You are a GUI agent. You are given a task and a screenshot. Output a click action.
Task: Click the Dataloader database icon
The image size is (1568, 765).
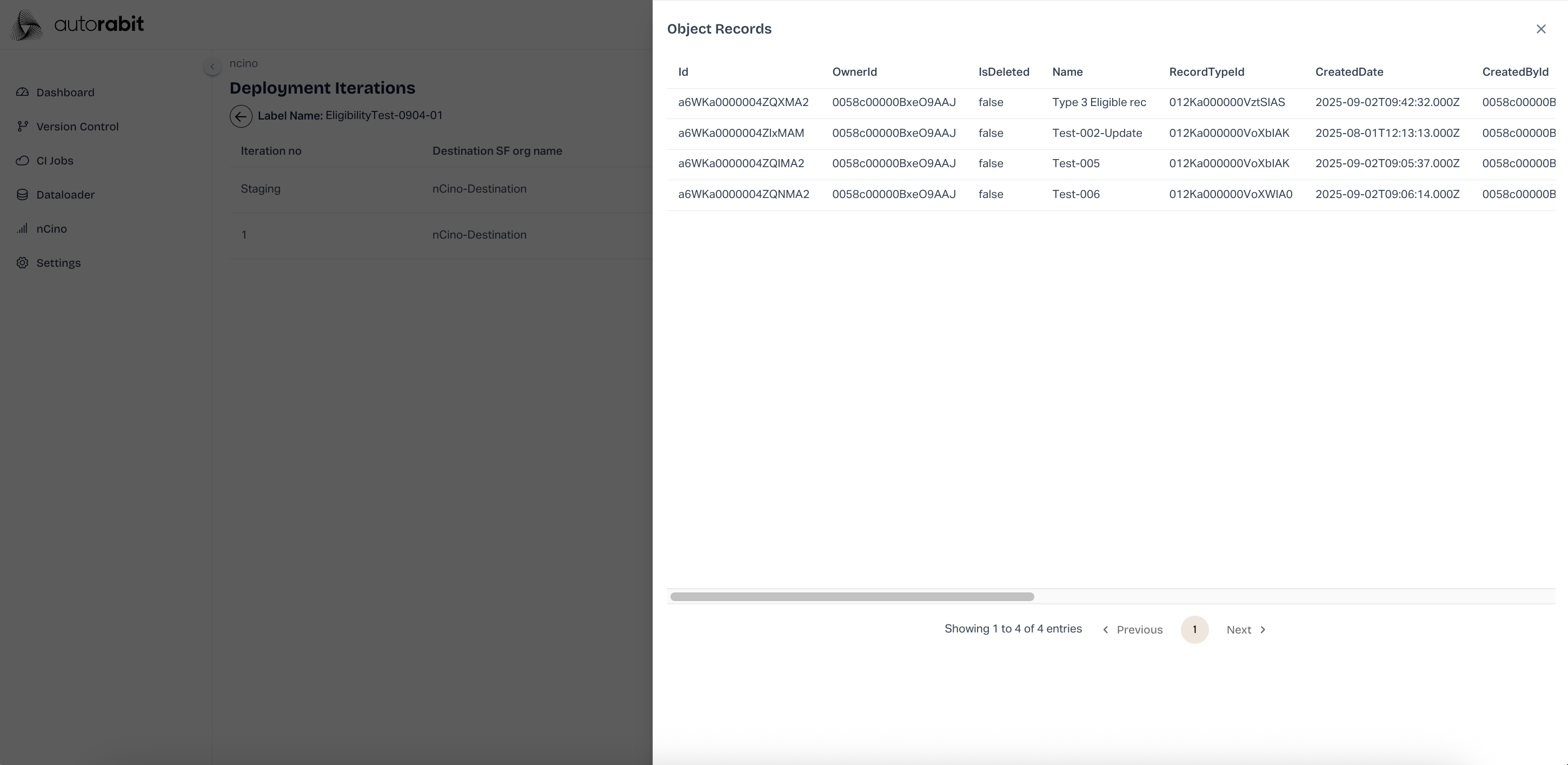[x=23, y=194]
